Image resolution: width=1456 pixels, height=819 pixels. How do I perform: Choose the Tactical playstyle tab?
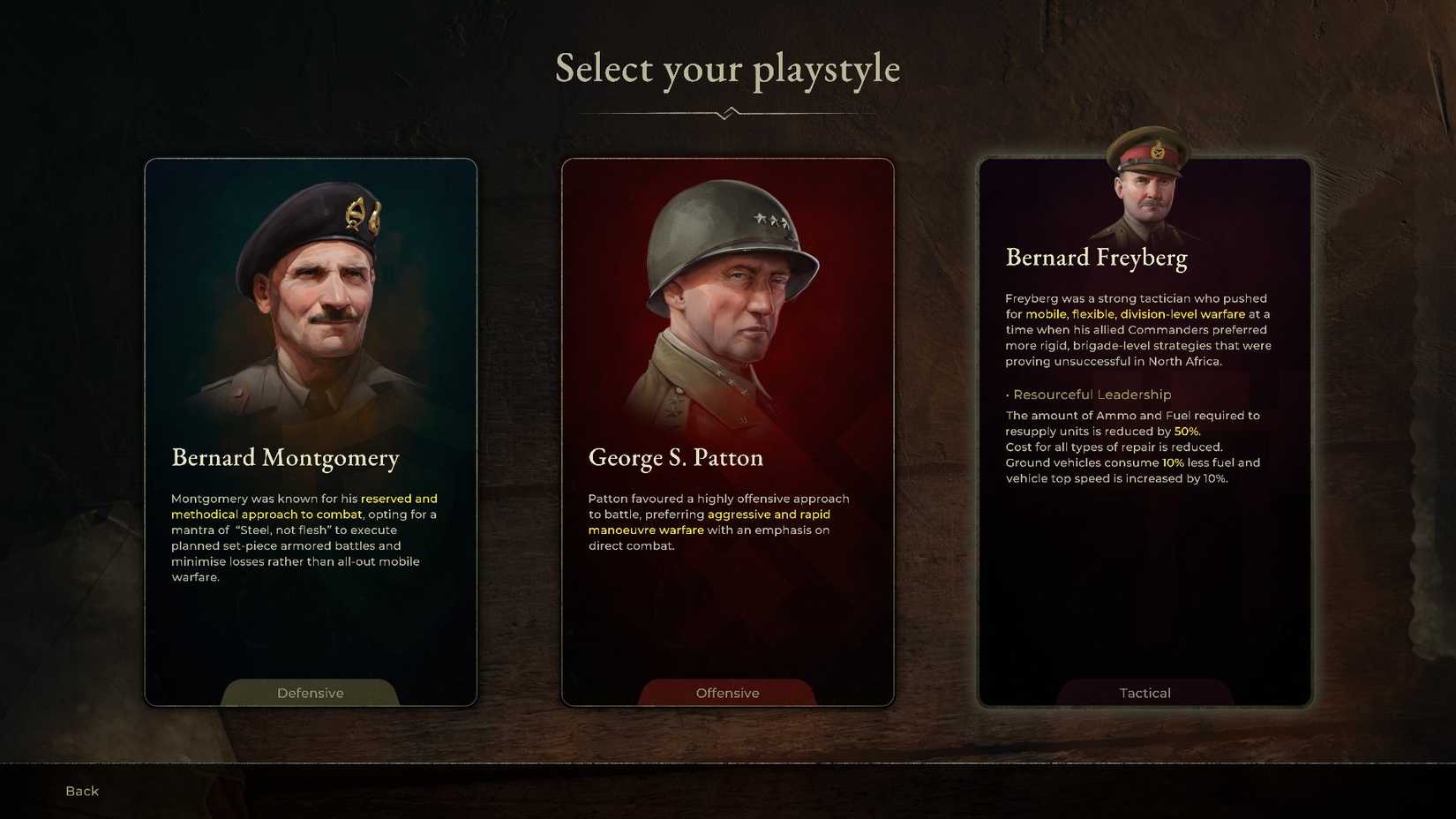(x=1145, y=693)
